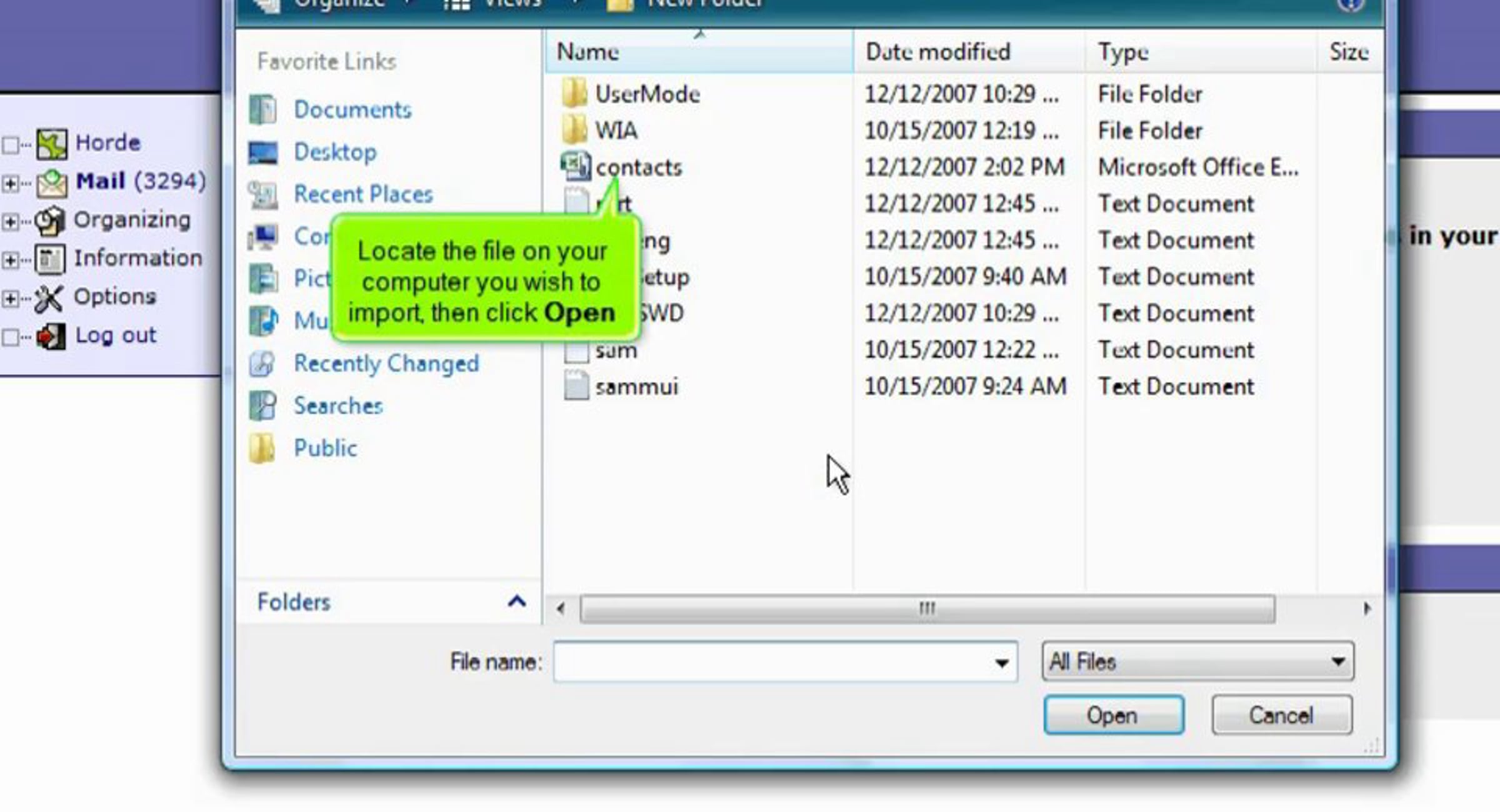
Task: Expand the Organizing tree node
Action: [10, 221]
